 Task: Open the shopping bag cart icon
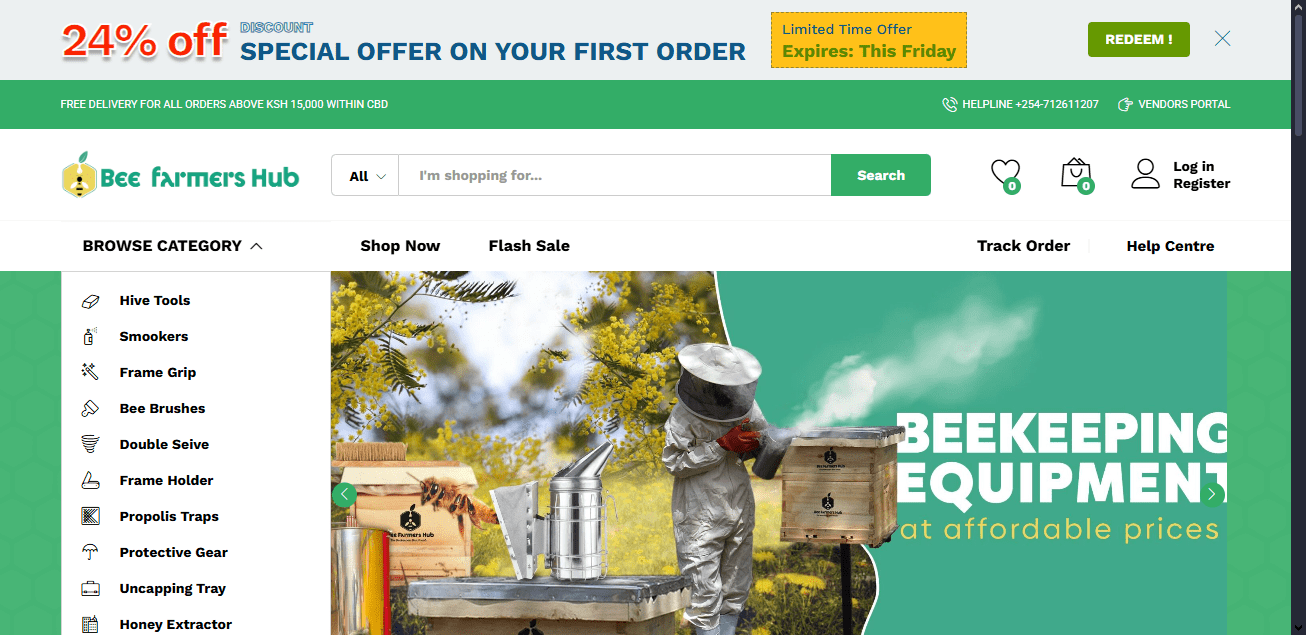tap(1076, 174)
